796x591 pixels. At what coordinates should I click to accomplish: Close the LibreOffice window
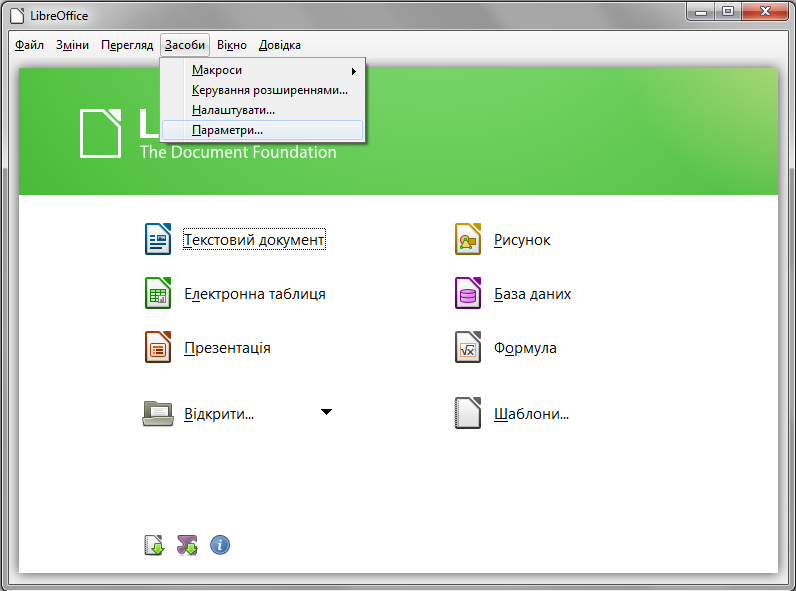[765, 11]
